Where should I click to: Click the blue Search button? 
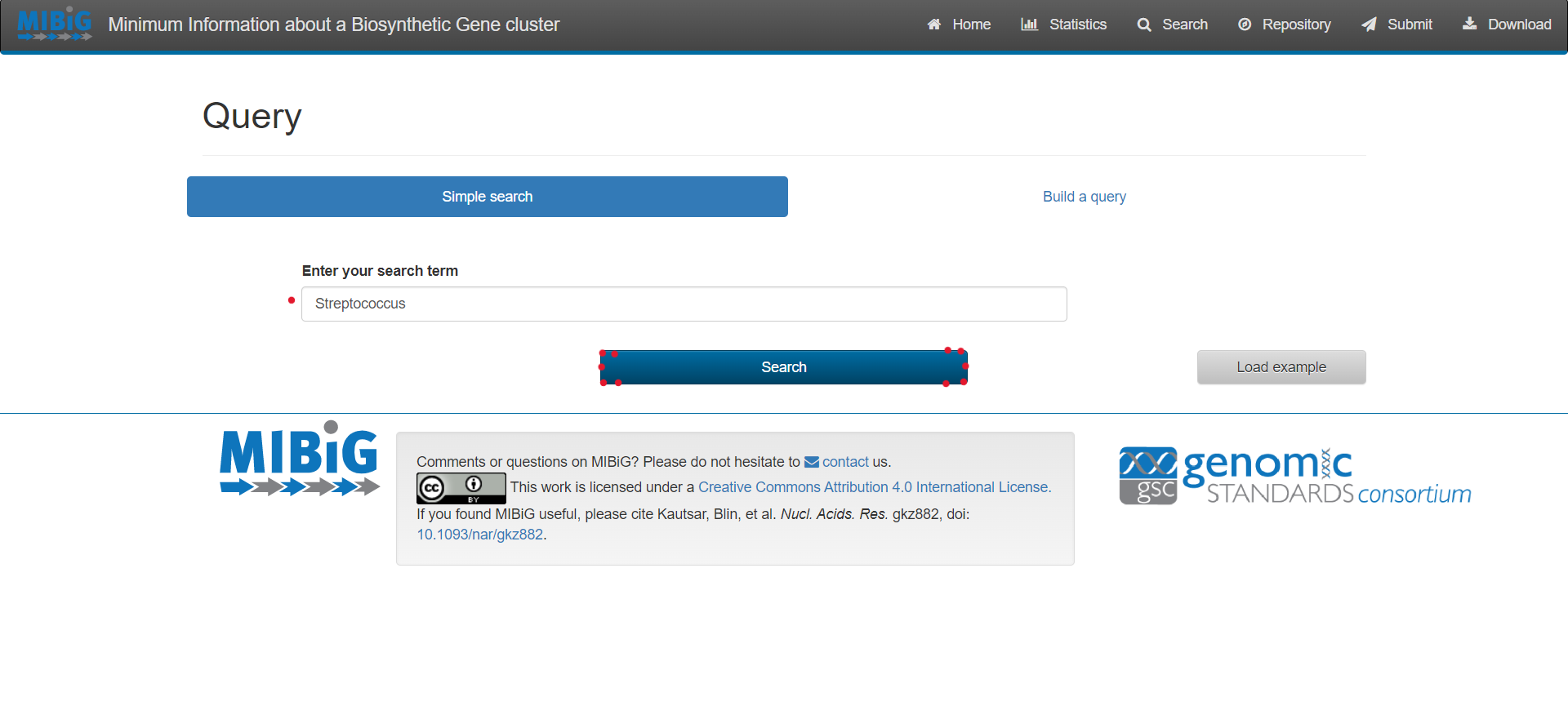[784, 367]
